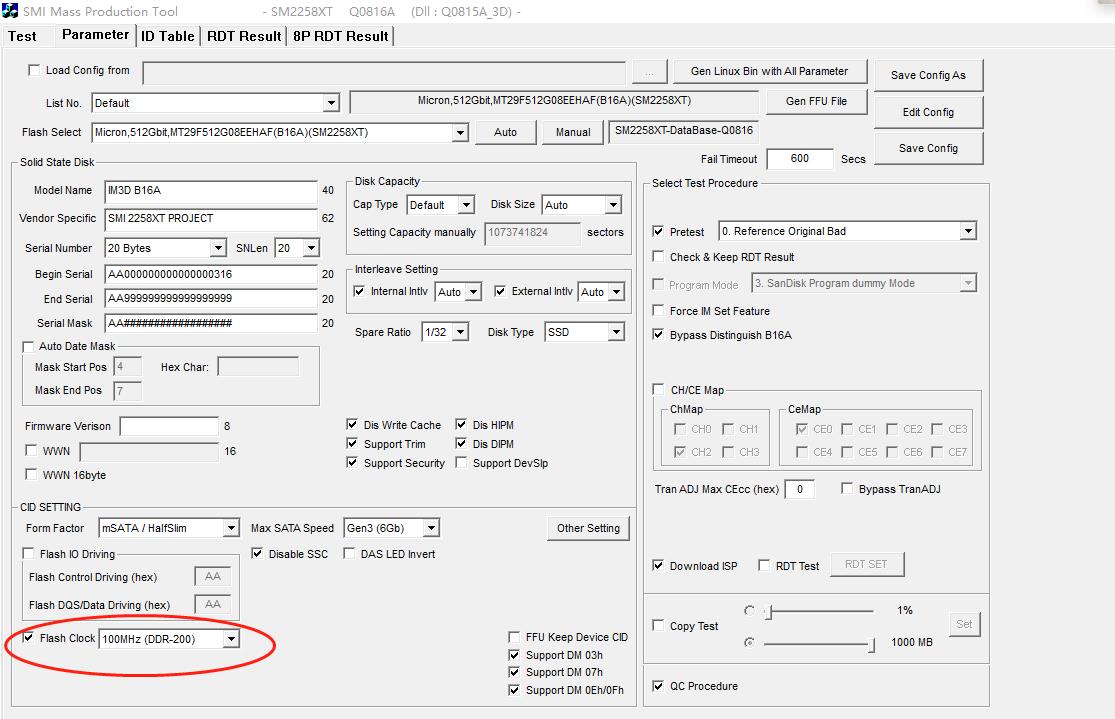Select the 1000 MB radio button
This screenshot has width=1115, height=719.
(x=749, y=642)
